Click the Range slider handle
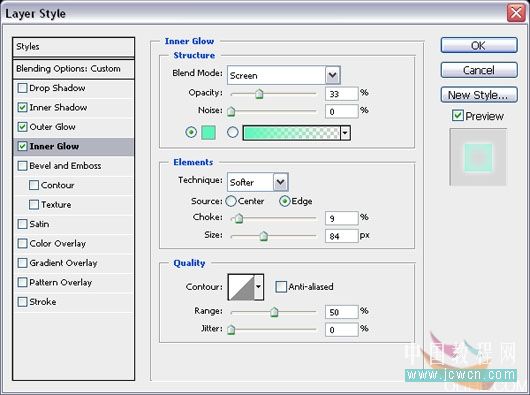This screenshot has width=530, height=395. 274,312
